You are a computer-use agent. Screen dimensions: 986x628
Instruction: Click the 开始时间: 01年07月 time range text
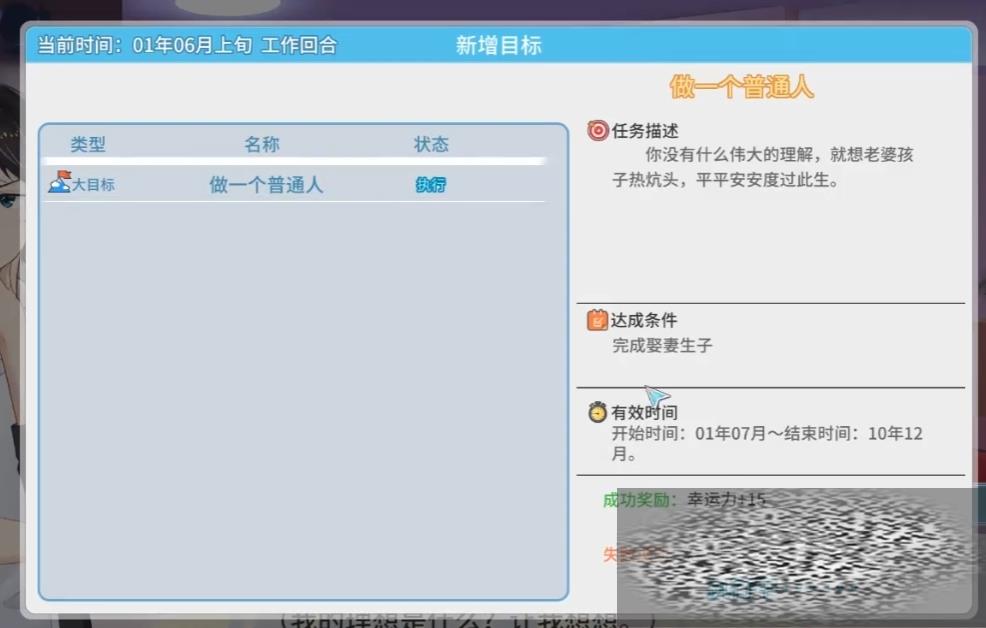click(x=767, y=443)
